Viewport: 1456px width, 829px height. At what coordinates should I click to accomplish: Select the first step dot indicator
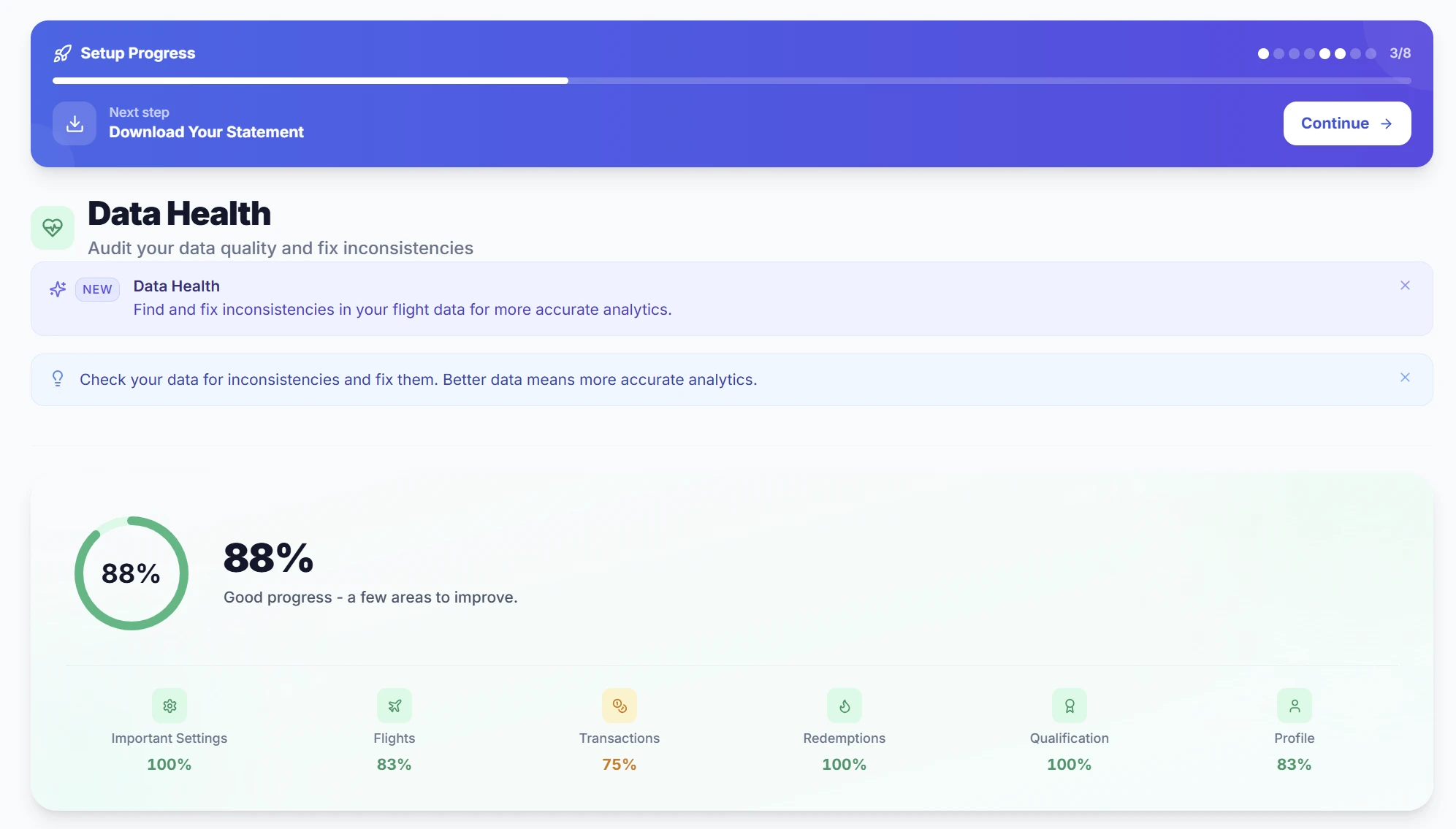point(1263,53)
